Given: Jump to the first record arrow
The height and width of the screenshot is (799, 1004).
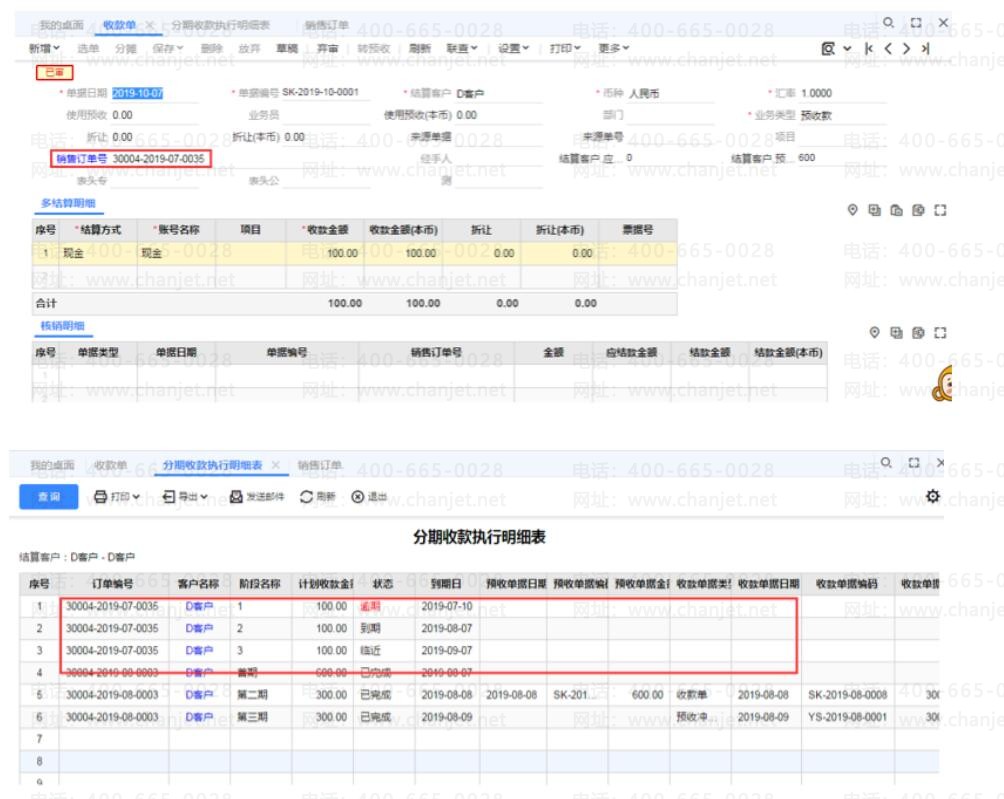Looking at the screenshot, I should click(868, 48).
